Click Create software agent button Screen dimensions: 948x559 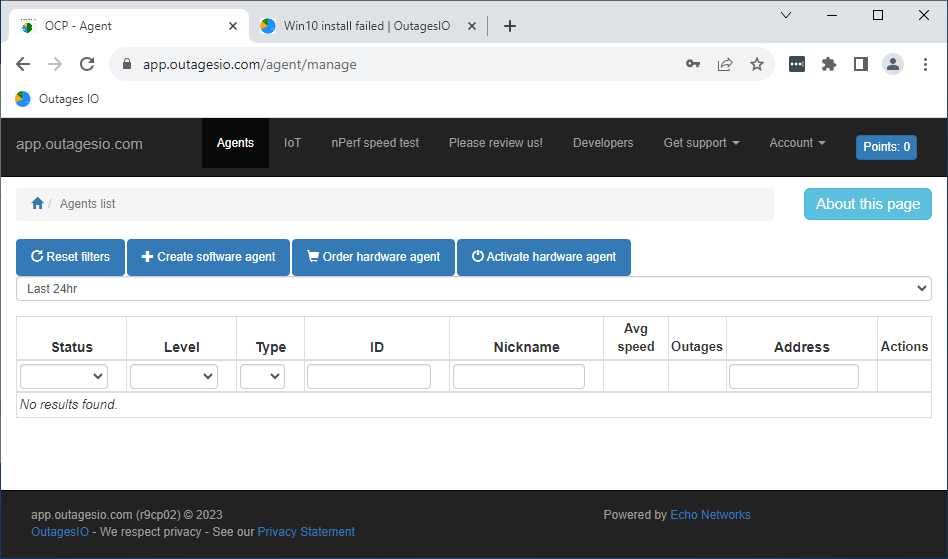[x=209, y=257]
